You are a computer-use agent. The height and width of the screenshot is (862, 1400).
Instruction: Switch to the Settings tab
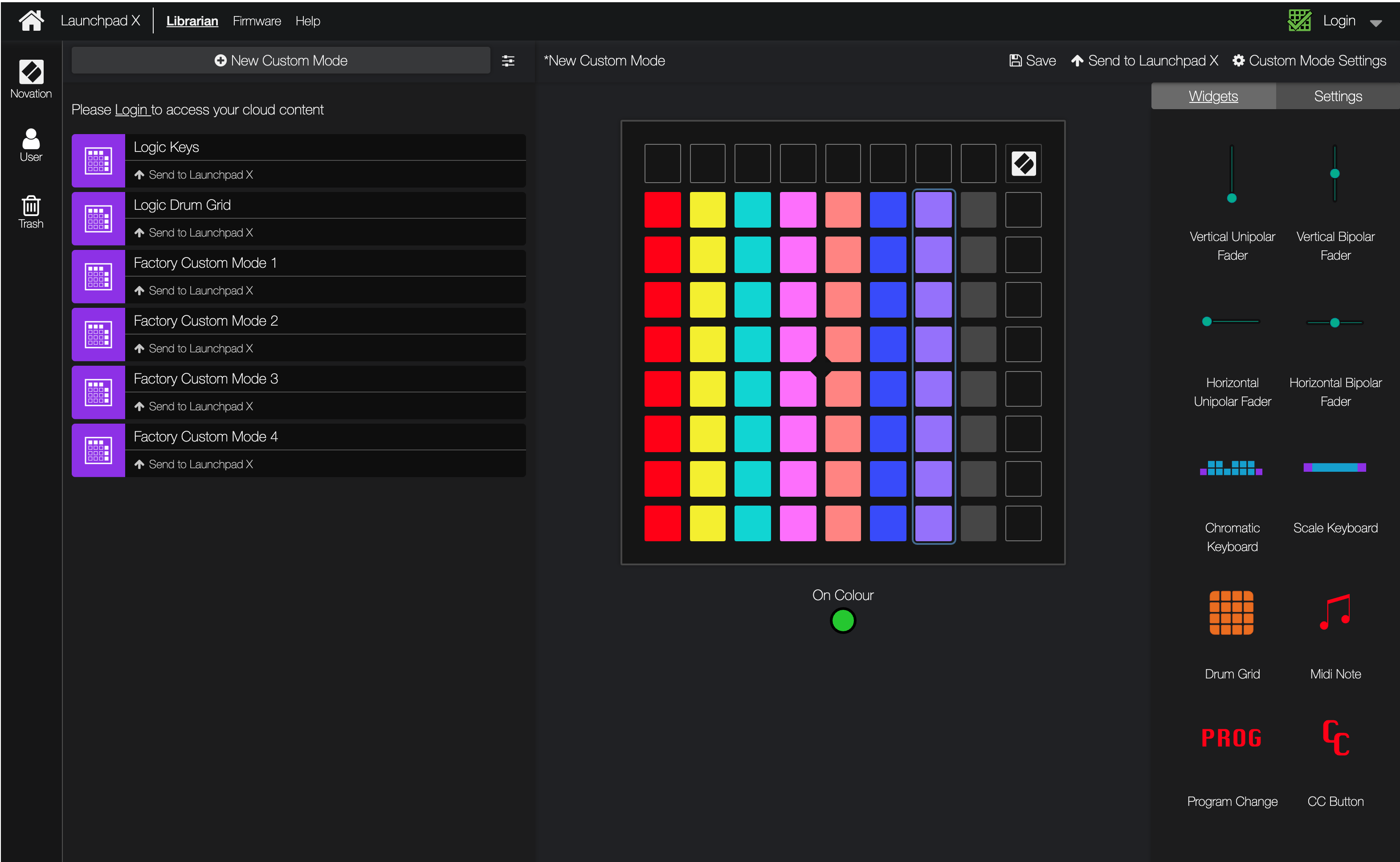[x=1337, y=96]
